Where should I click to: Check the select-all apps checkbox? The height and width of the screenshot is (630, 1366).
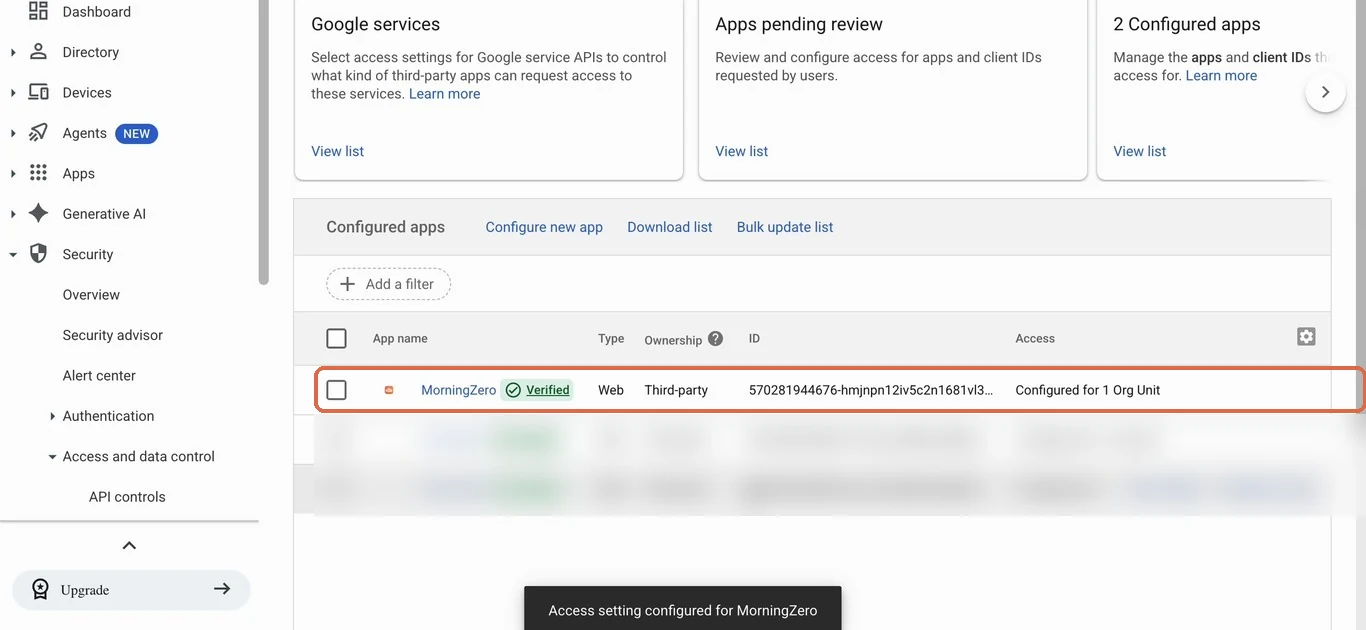(x=337, y=338)
